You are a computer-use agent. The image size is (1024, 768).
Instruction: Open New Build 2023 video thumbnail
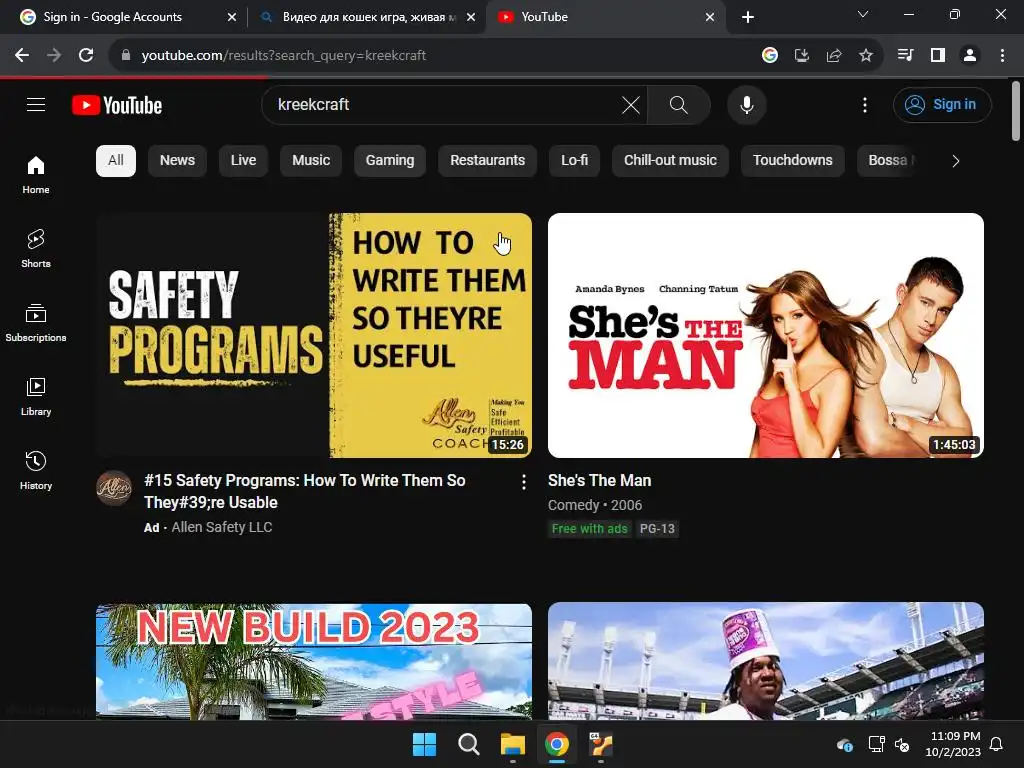click(313, 661)
